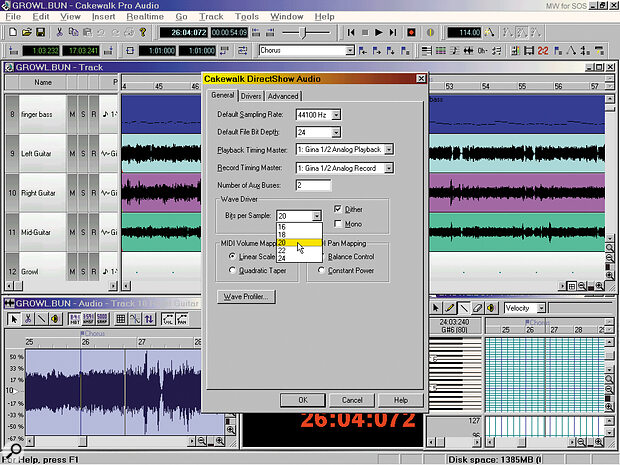The height and width of the screenshot is (465, 620).
Task: Select the Quadratic Taper radio button
Action: [x=232, y=270]
